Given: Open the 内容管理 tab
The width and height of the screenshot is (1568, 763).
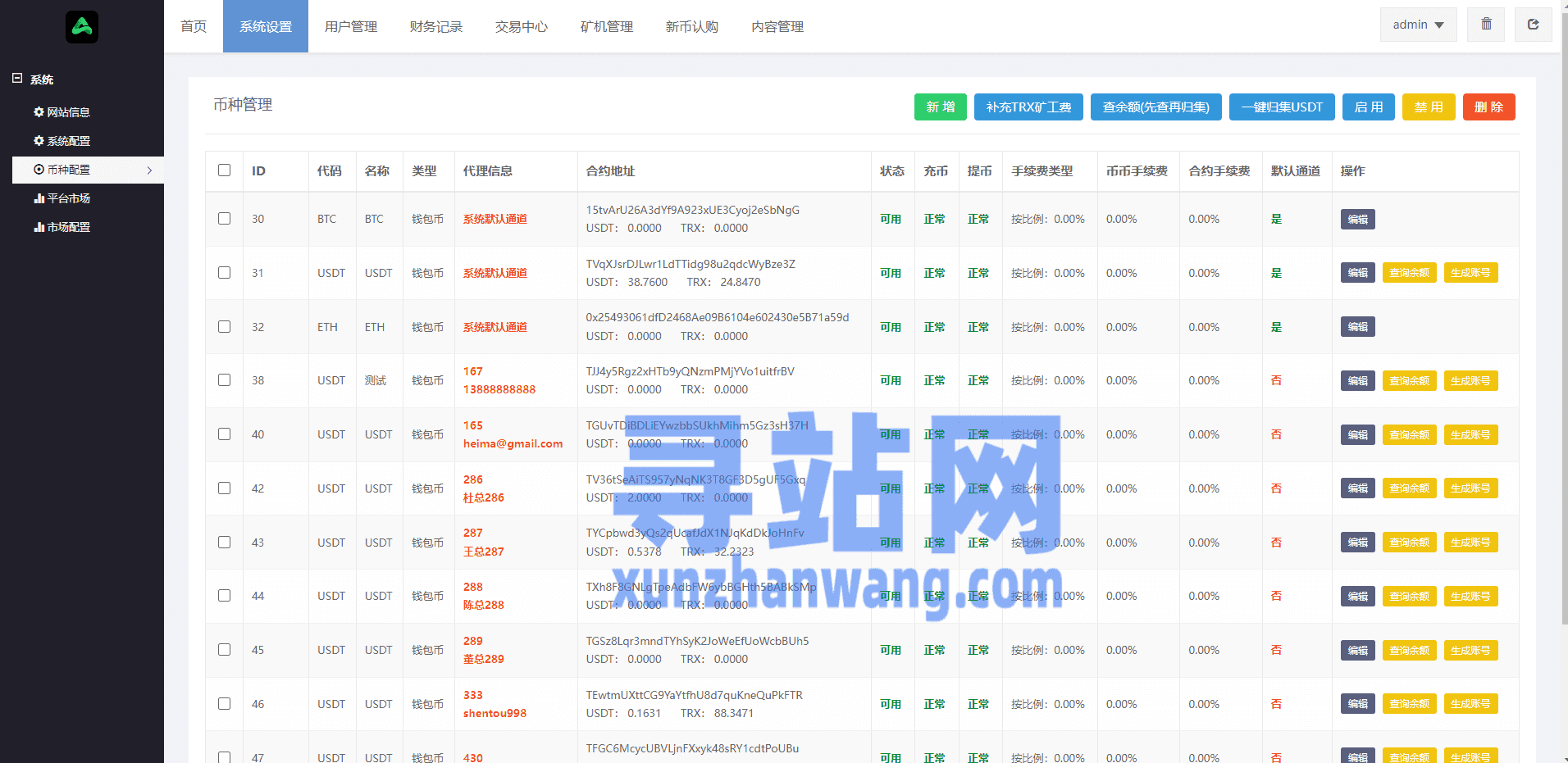Looking at the screenshot, I should 777,26.
